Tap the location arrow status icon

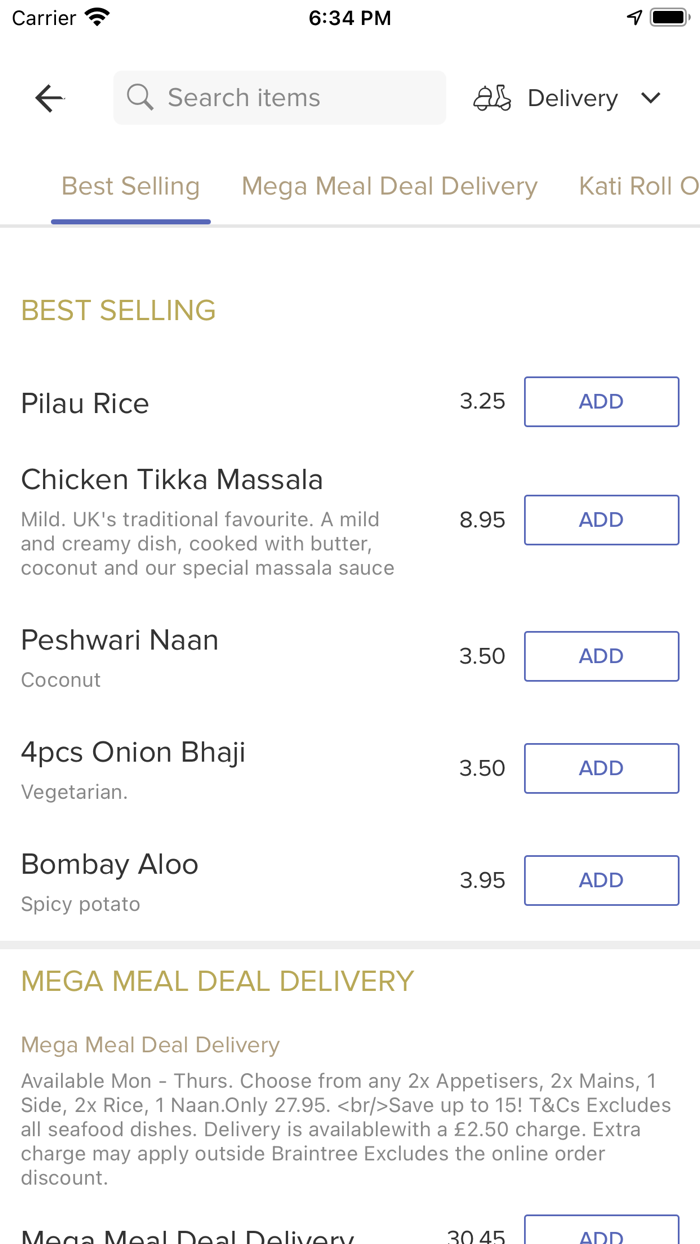pyautogui.click(x=634, y=18)
